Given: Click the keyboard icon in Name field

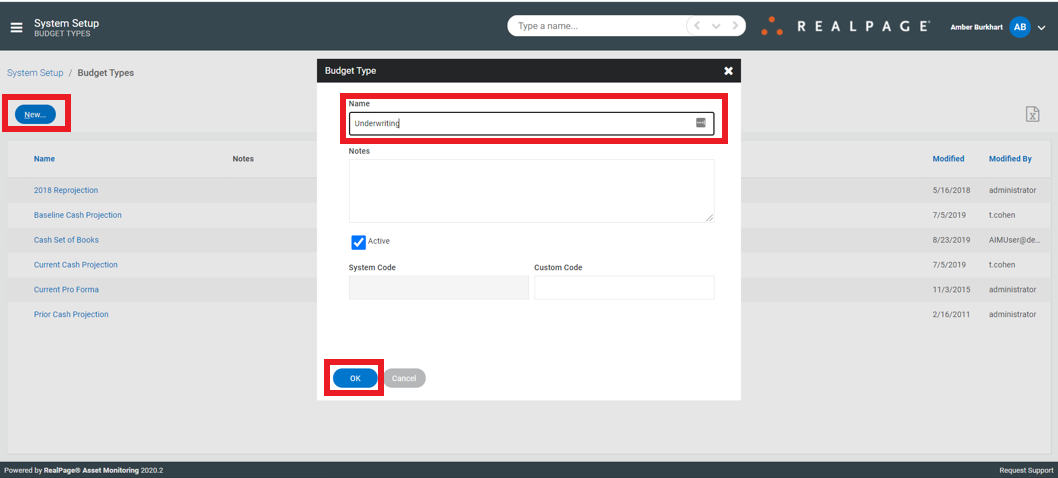Looking at the screenshot, I should coord(700,123).
